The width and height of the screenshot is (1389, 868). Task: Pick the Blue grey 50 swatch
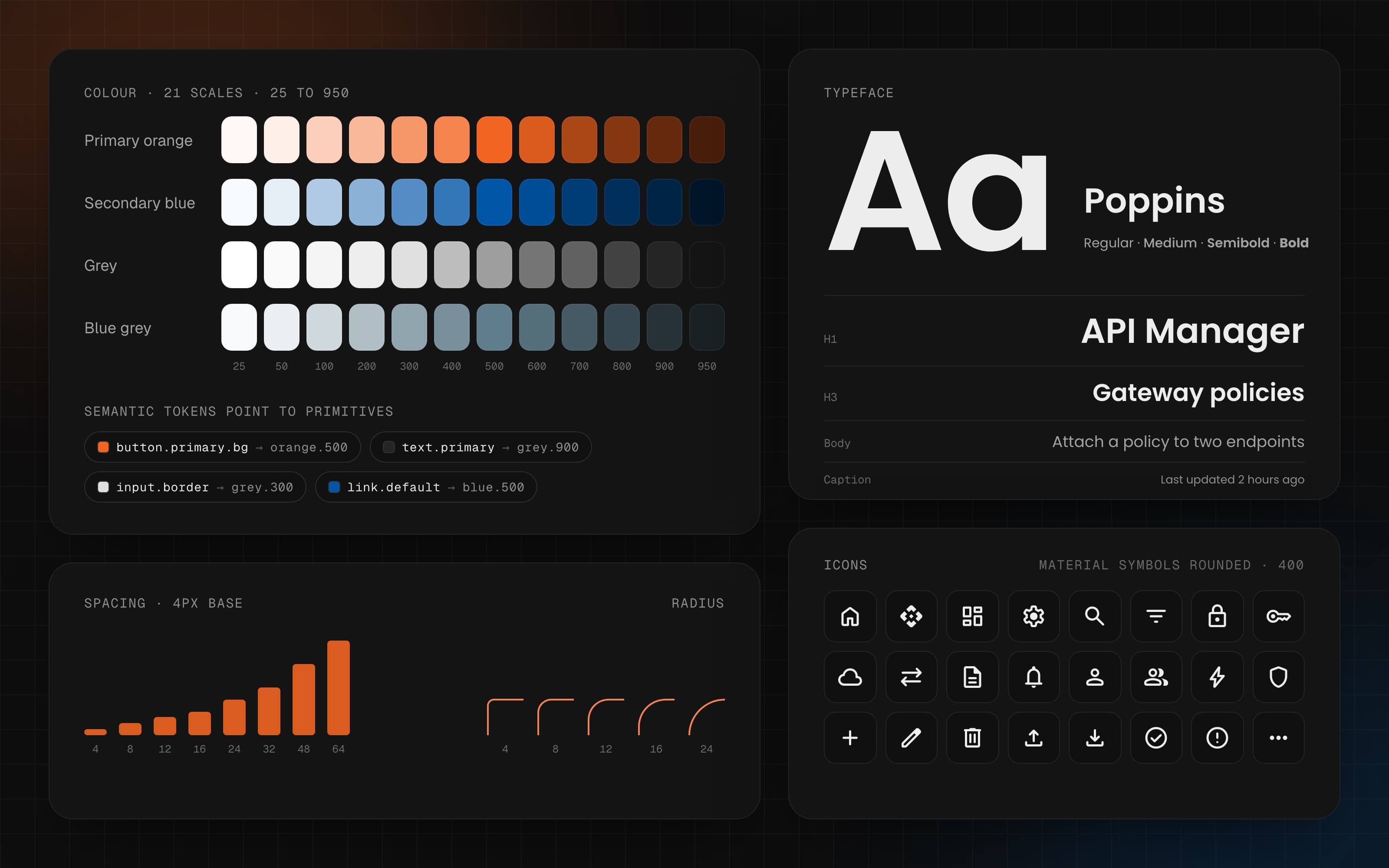pos(281,327)
